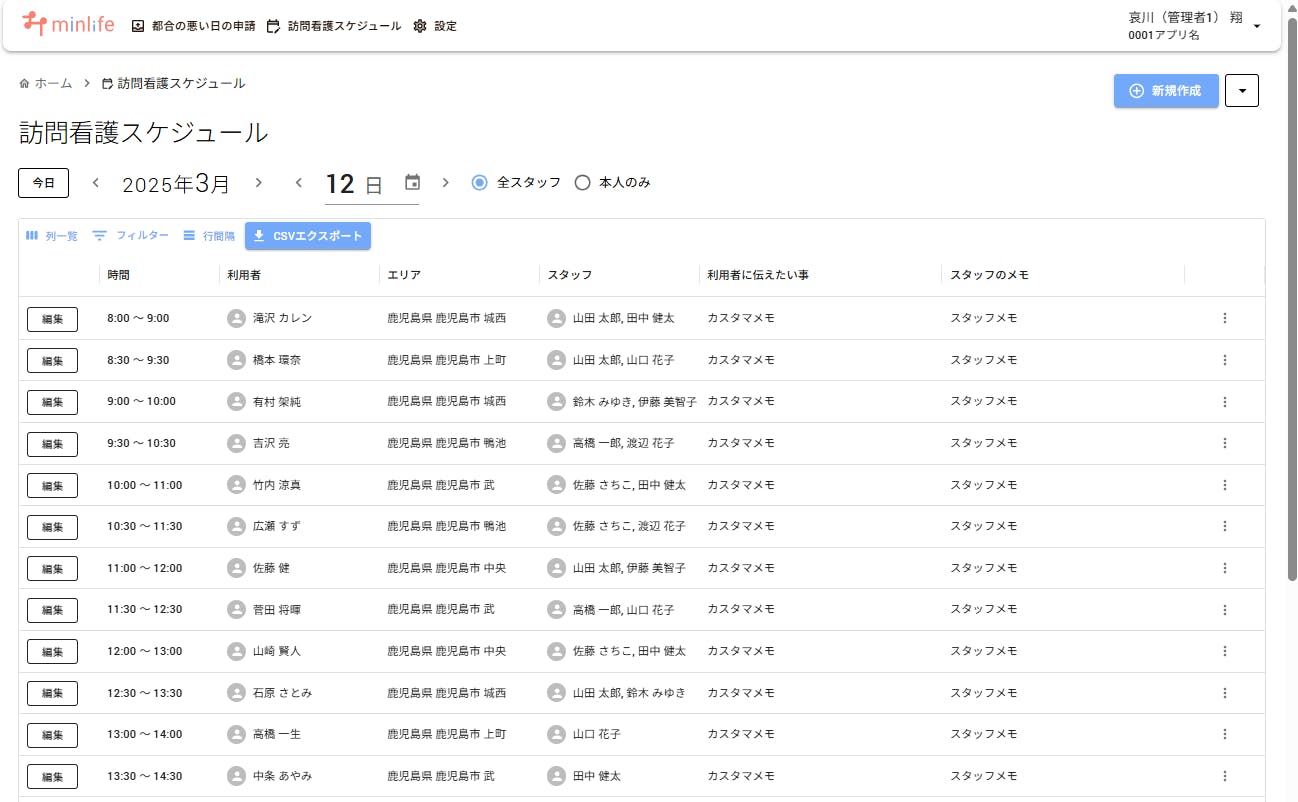Select the 全スタッフ radio button
Viewport: 1298px width, 802px height.
tap(480, 183)
